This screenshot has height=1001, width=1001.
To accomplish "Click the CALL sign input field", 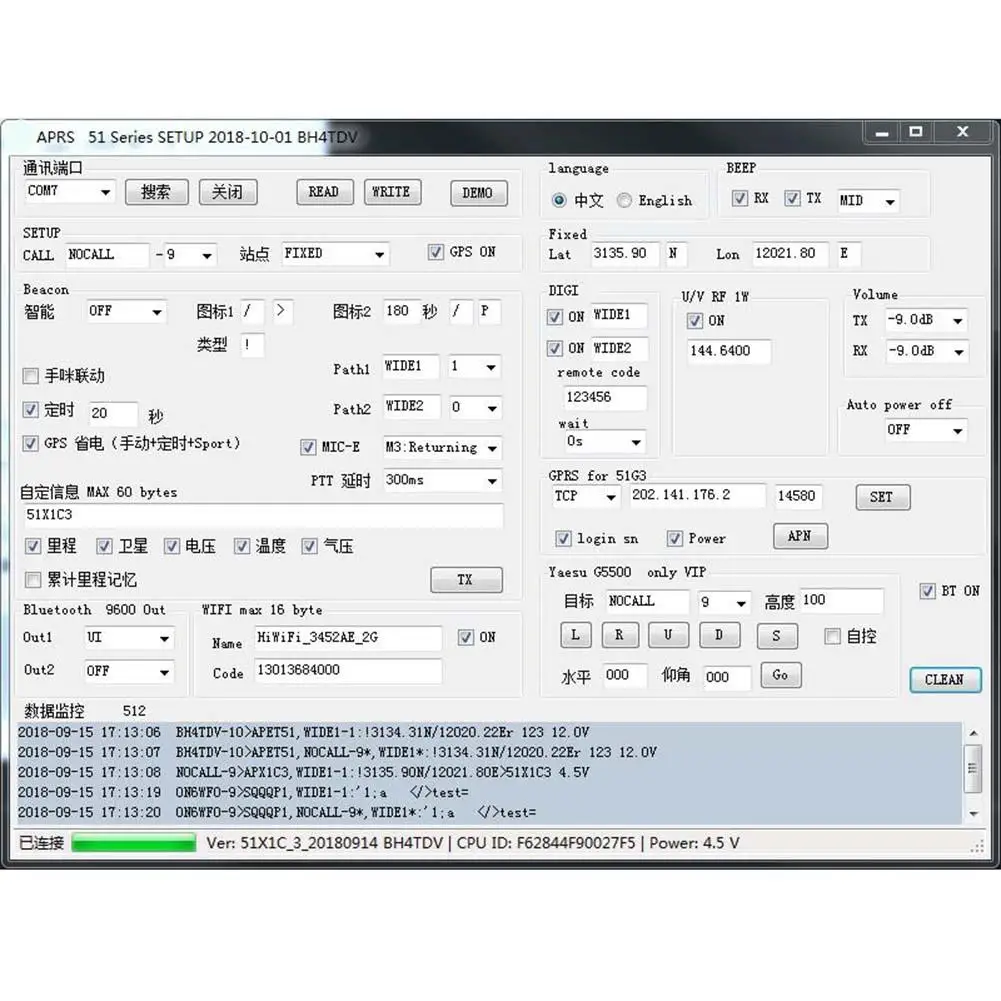I will click(x=106, y=255).
